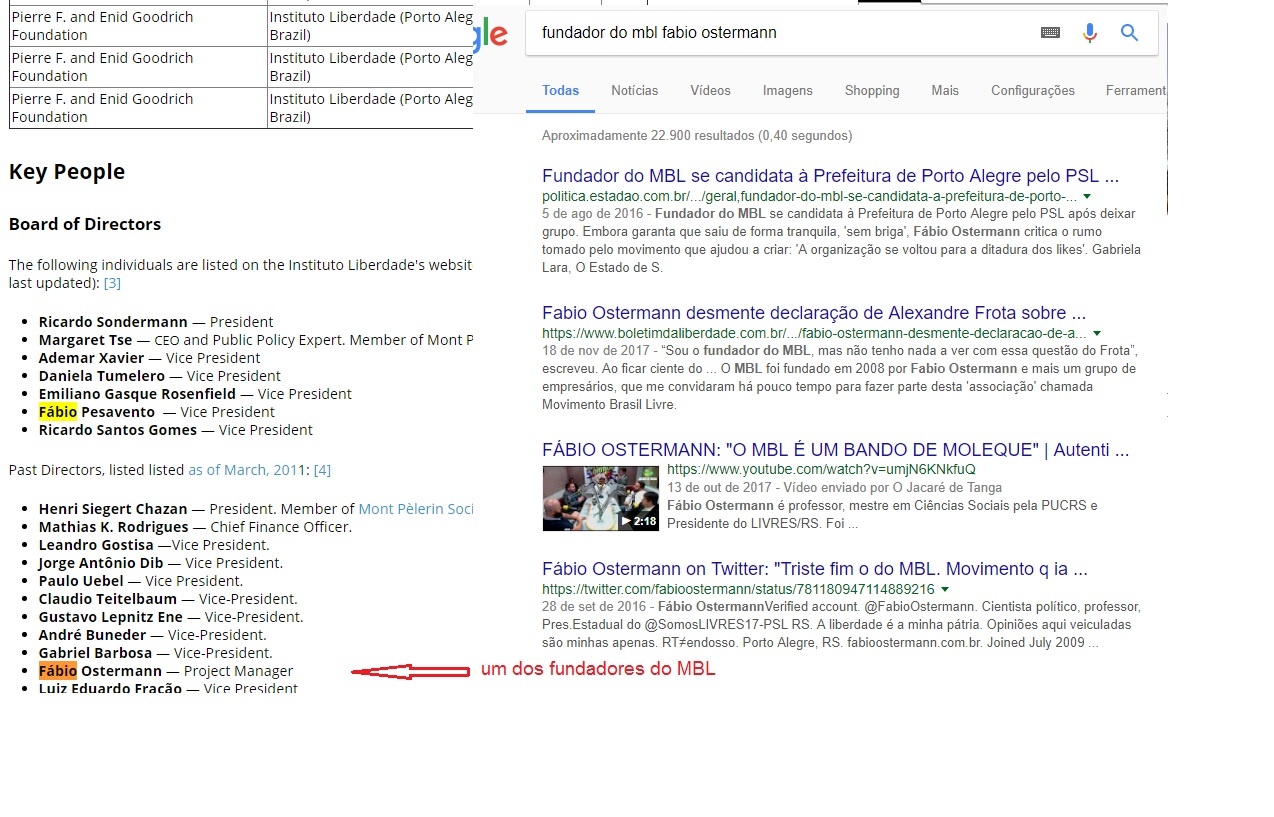Viewport: 1274px width, 817px height.
Task: Click the search input field
Action: 780,33
